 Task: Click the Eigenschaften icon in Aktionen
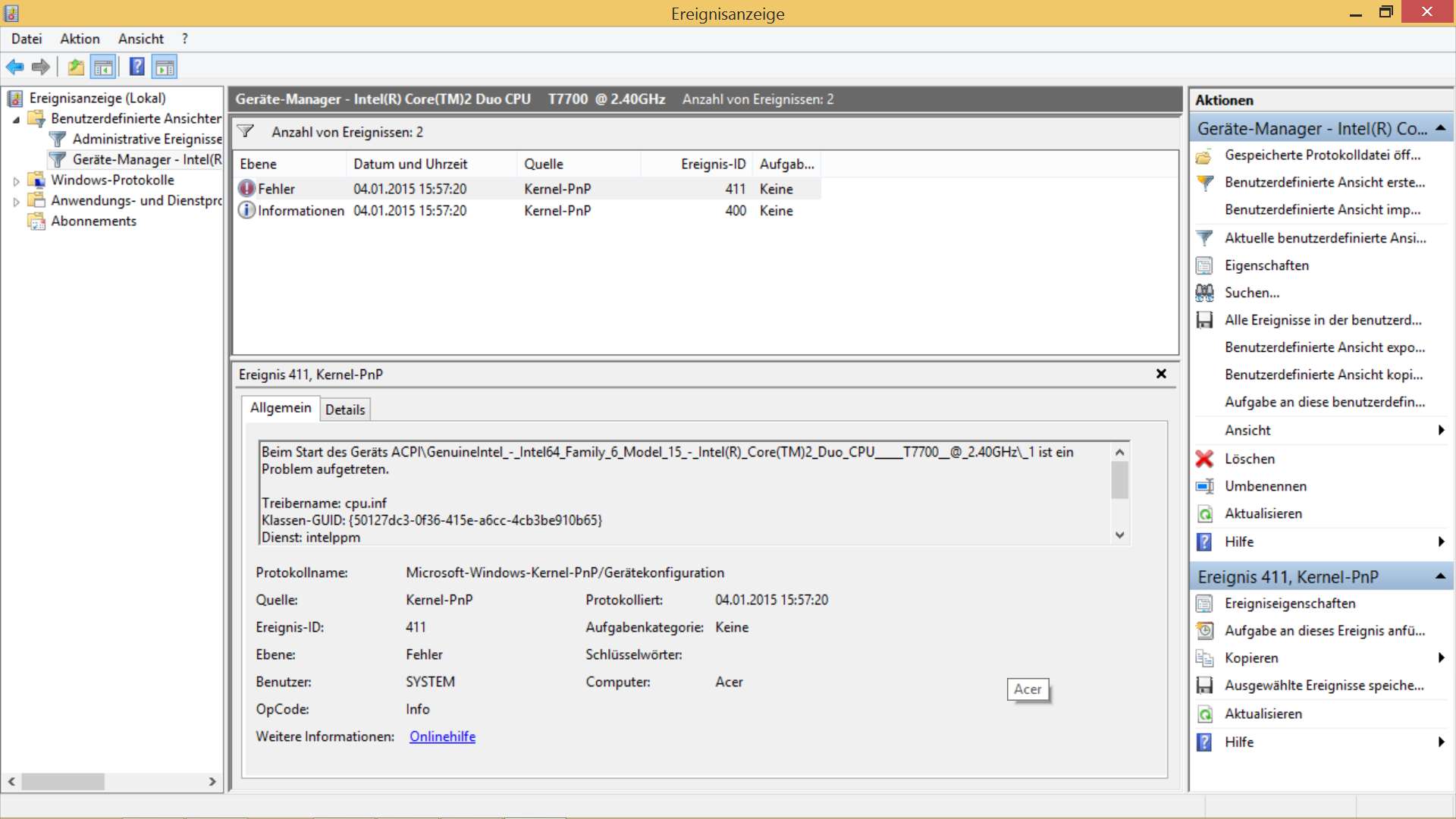pyautogui.click(x=1204, y=265)
